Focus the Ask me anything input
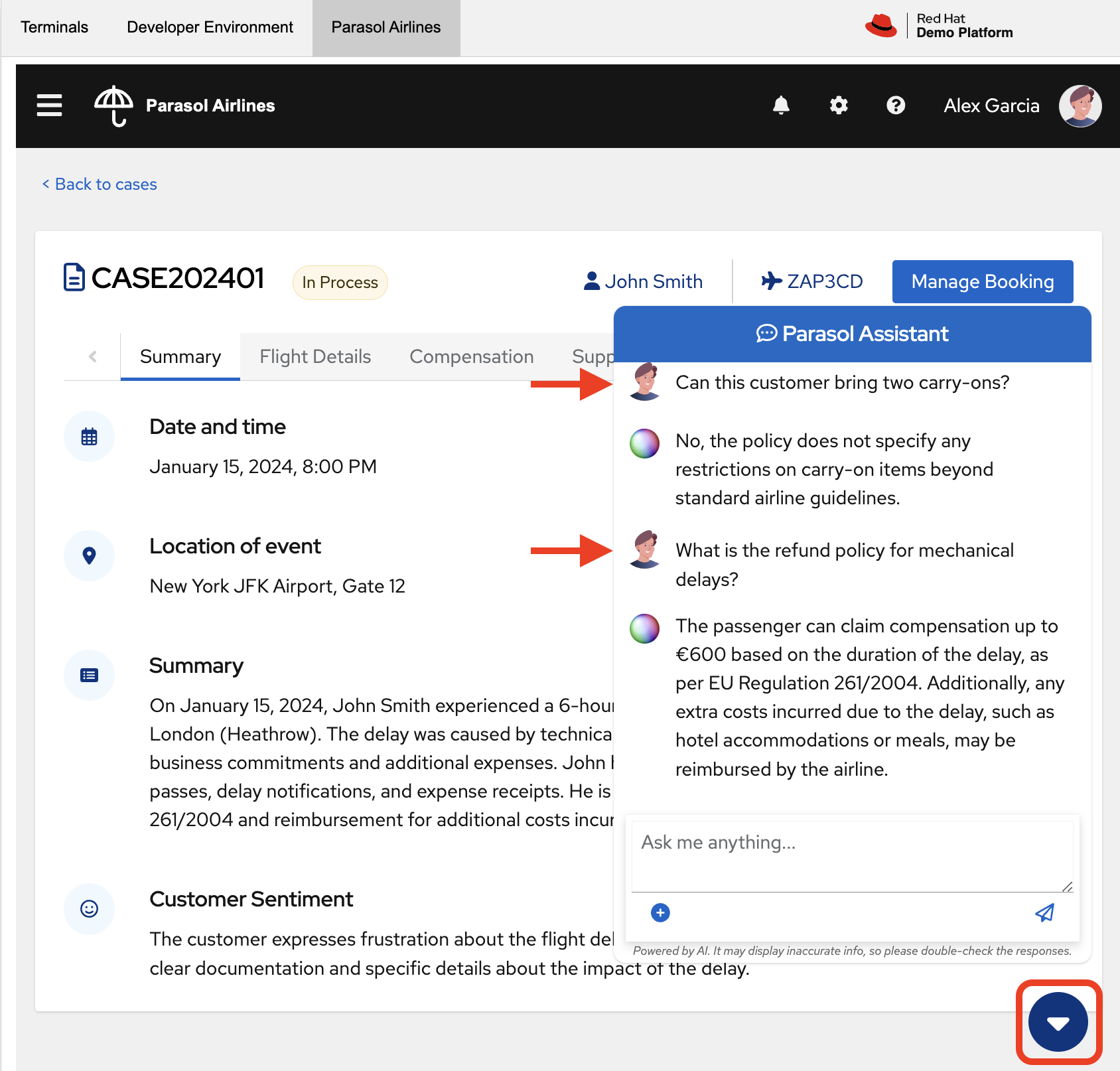 pos(852,857)
